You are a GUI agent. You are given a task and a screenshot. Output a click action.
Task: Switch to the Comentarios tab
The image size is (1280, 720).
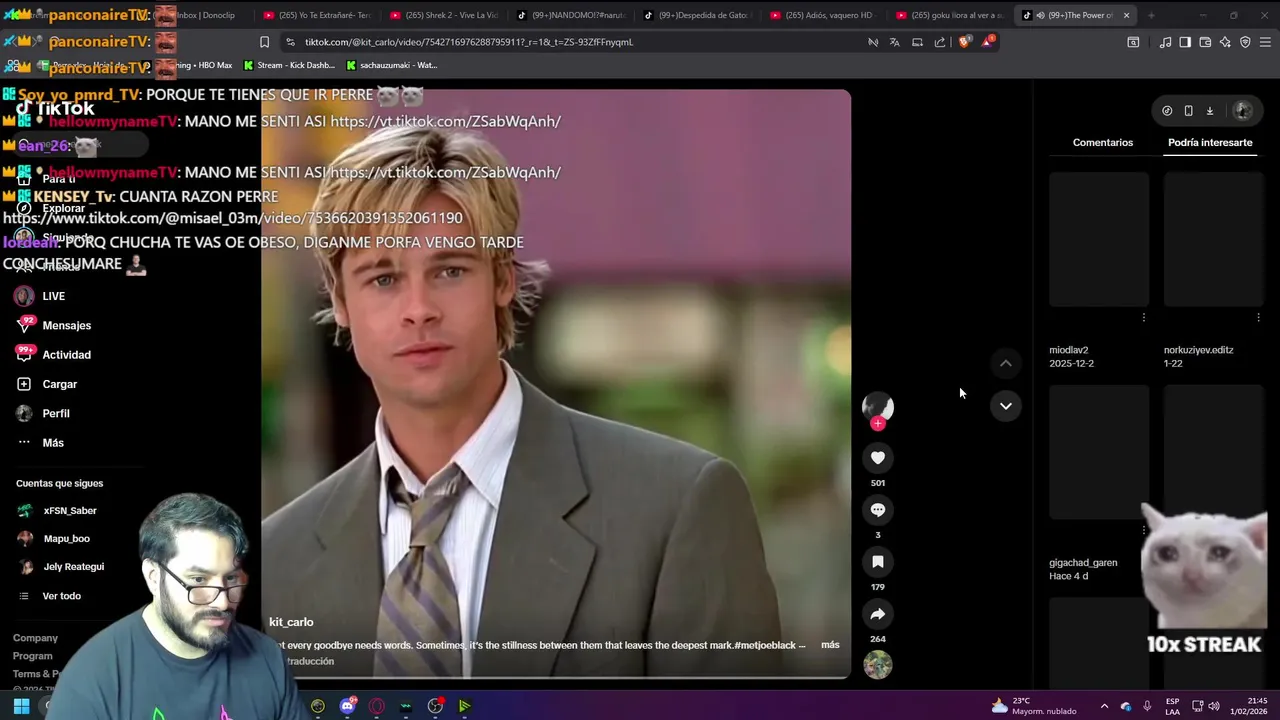pos(1103,143)
